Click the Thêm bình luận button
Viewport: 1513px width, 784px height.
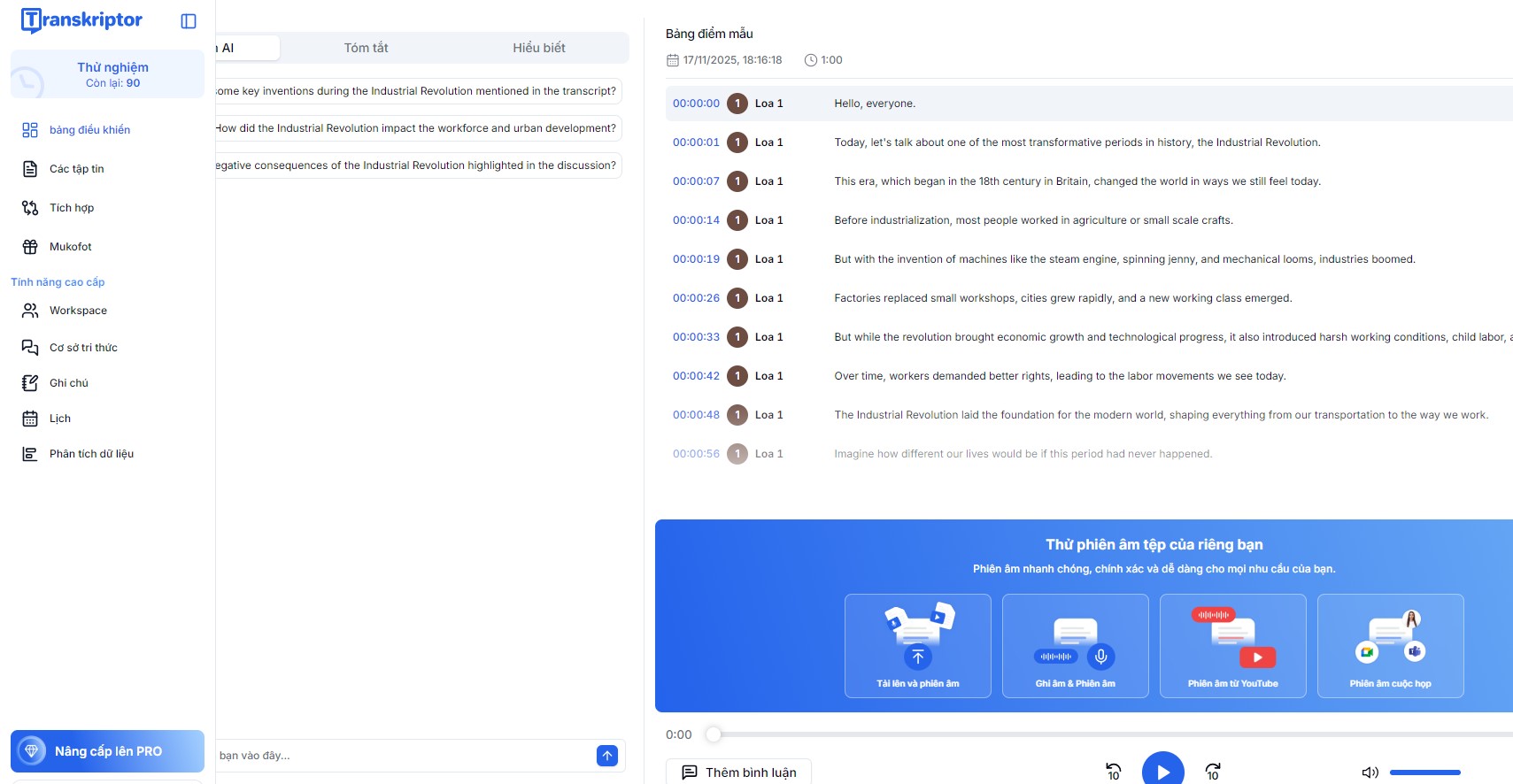pos(738,772)
